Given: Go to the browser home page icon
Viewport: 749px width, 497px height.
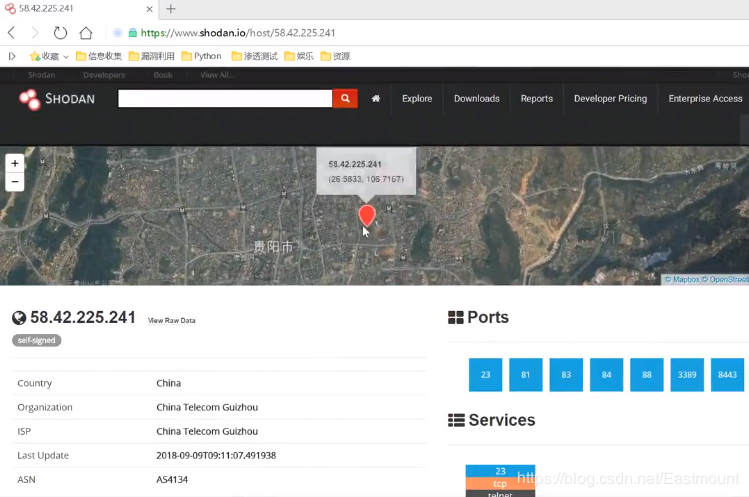Looking at the screenshot, I should click(86, 33).
